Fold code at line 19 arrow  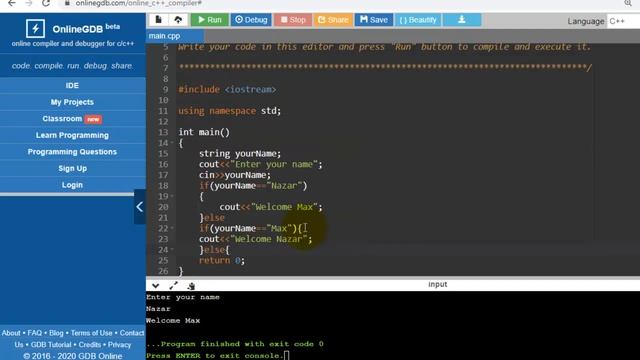coord(172,196)
